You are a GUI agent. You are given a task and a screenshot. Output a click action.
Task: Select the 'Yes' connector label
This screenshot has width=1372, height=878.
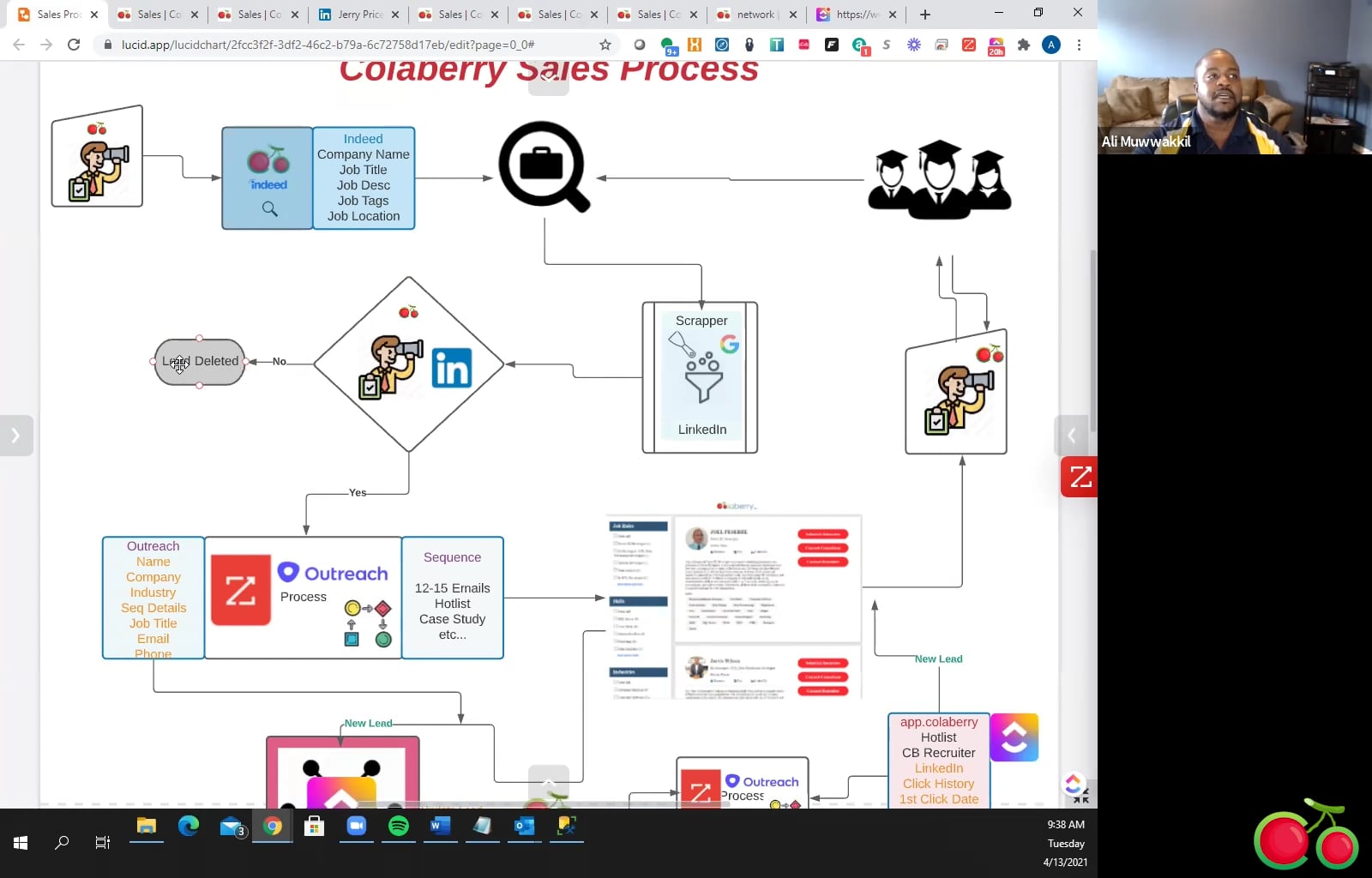[358, 493]
